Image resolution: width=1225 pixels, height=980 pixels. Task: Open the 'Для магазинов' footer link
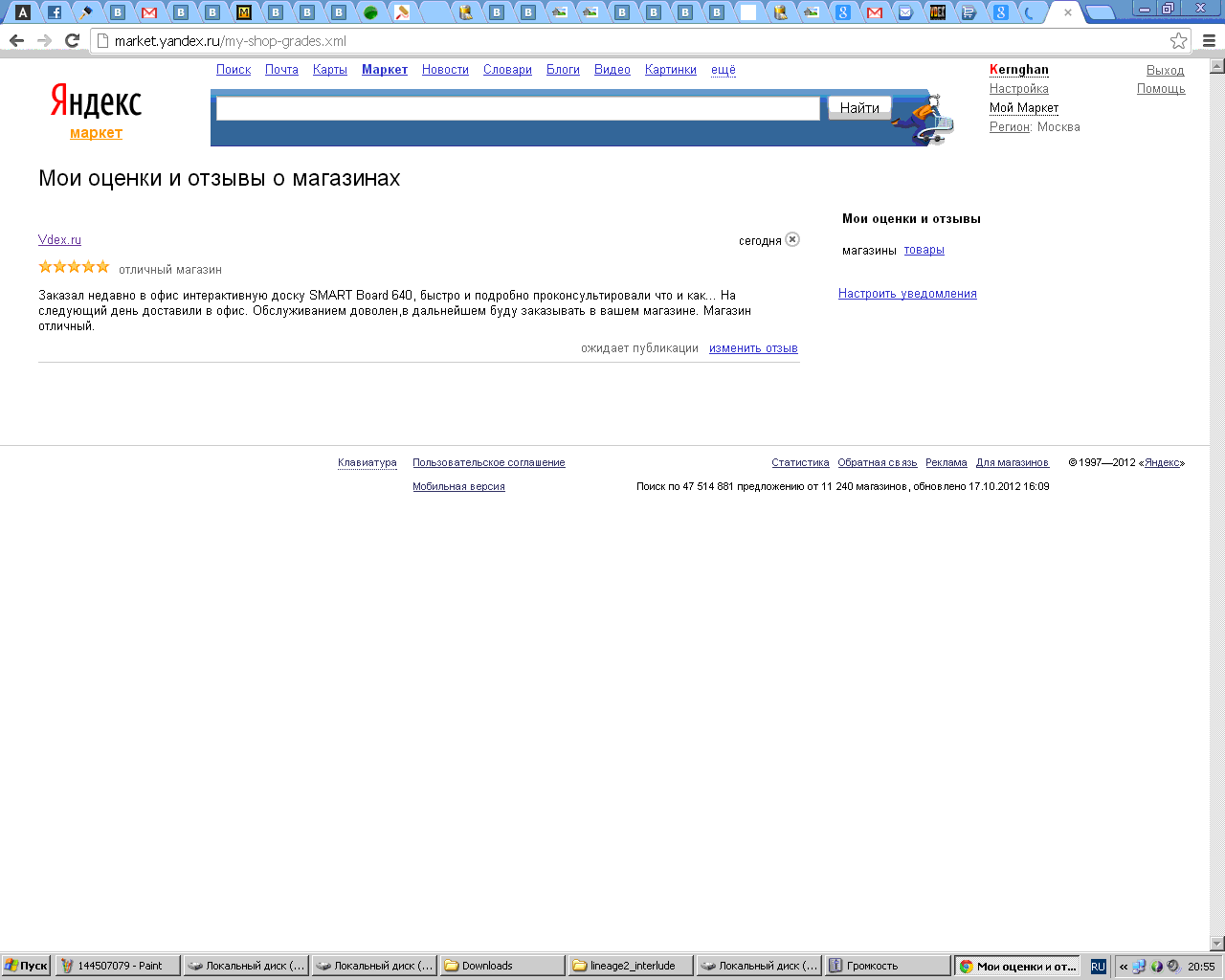[x=1013, y=463]
